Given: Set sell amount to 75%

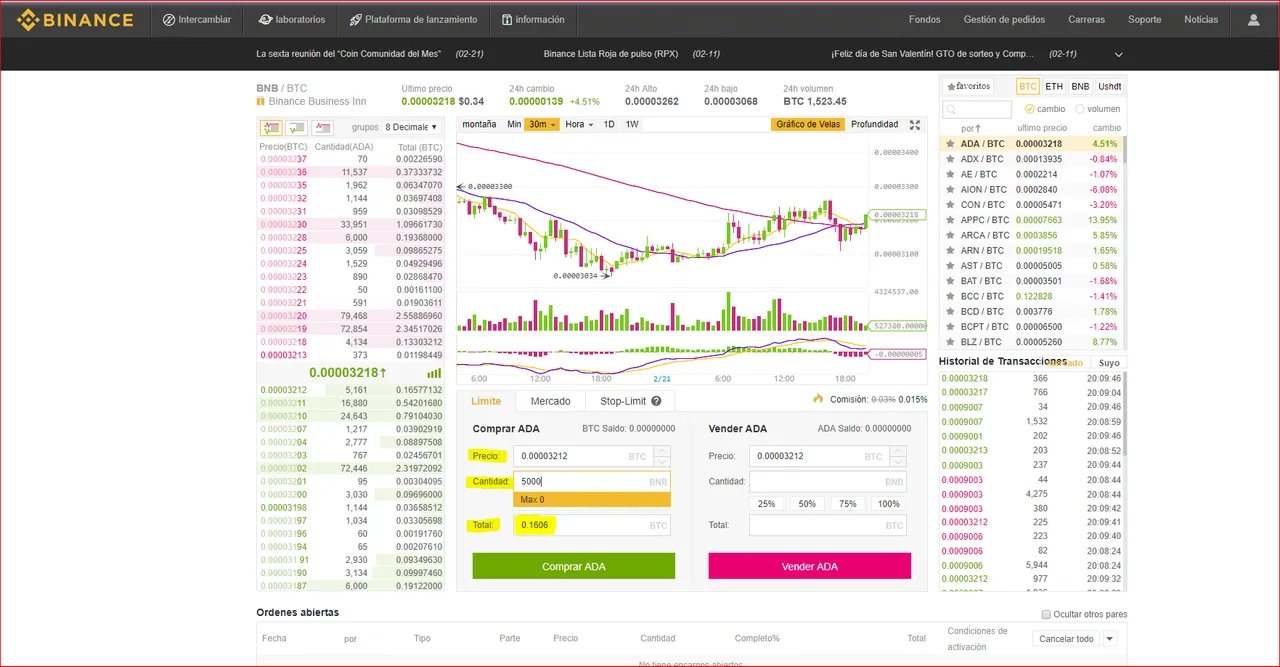Looking at the screenshot, I should pyautogui.click(x=848, y=504).
